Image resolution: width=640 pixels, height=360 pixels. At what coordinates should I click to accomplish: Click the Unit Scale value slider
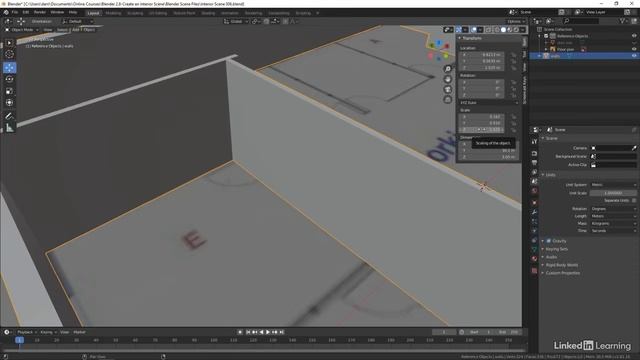[x=613, y=193]
